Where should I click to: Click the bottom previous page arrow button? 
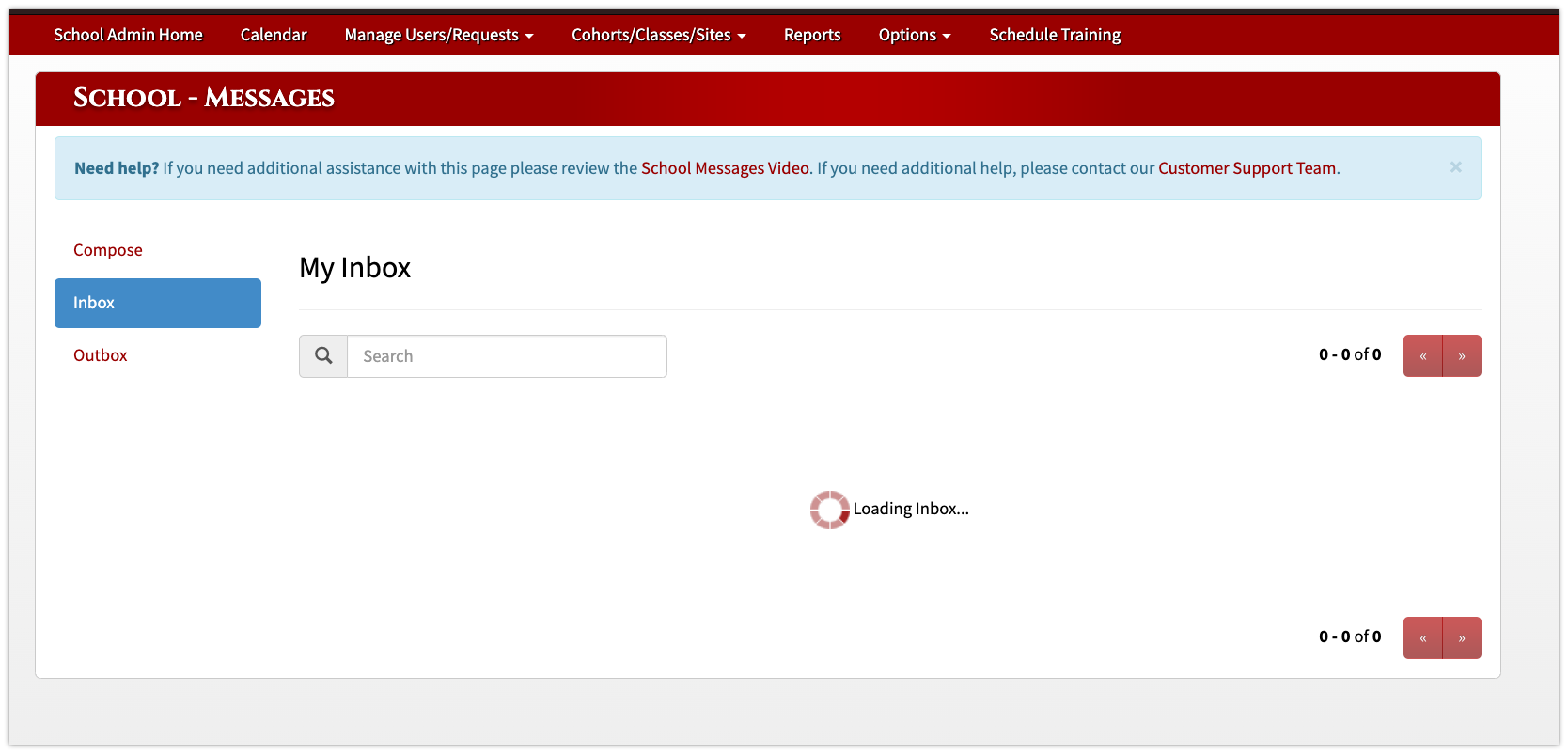(1422, 638)
